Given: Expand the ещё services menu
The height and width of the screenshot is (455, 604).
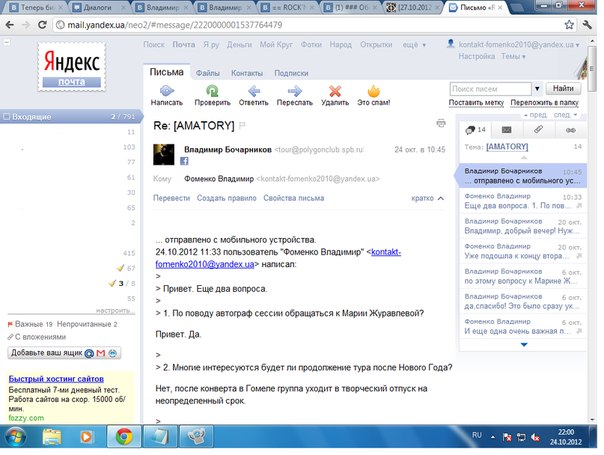Looking at the screenshot, I should tap(410, 45).
